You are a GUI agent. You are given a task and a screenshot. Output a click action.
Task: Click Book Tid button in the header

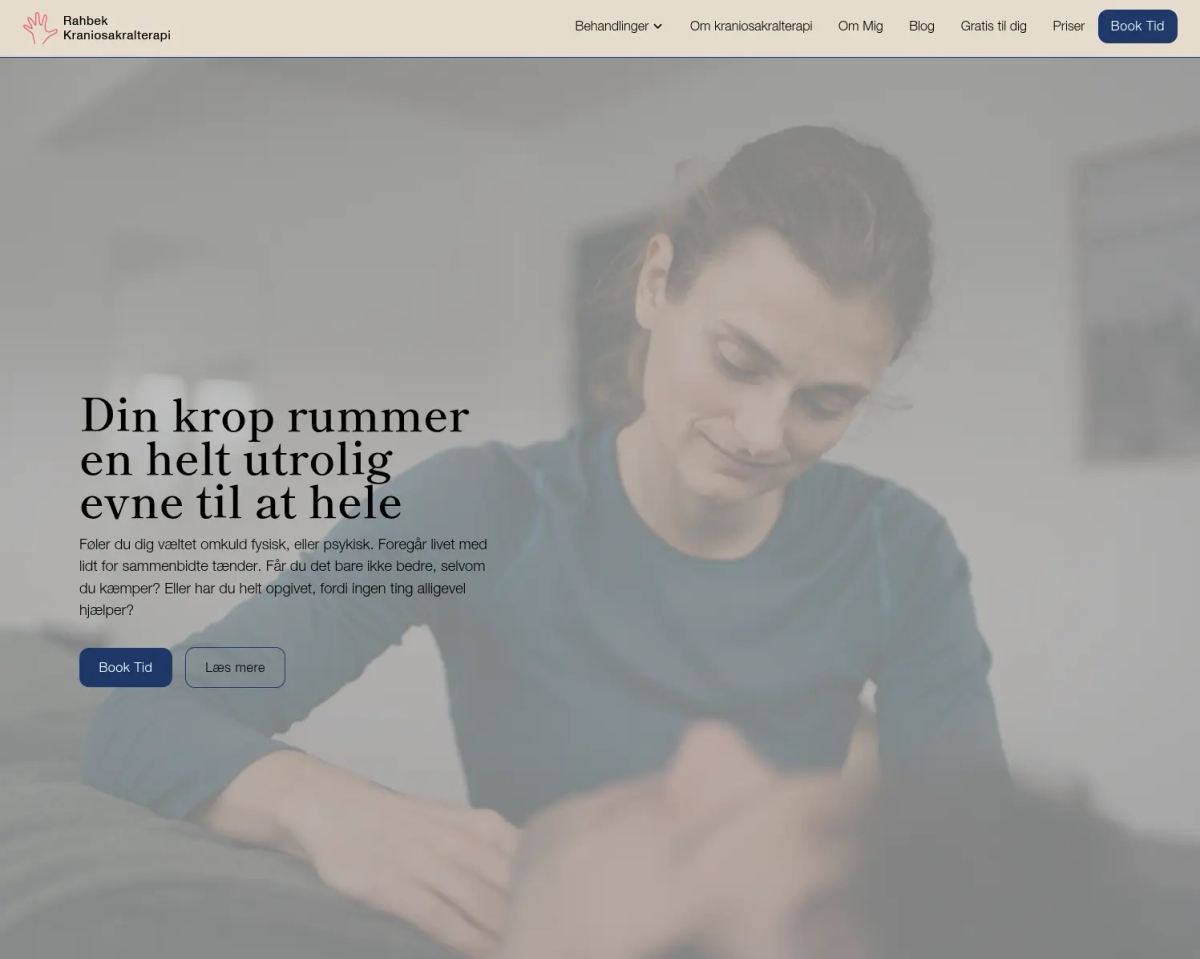1137,26
